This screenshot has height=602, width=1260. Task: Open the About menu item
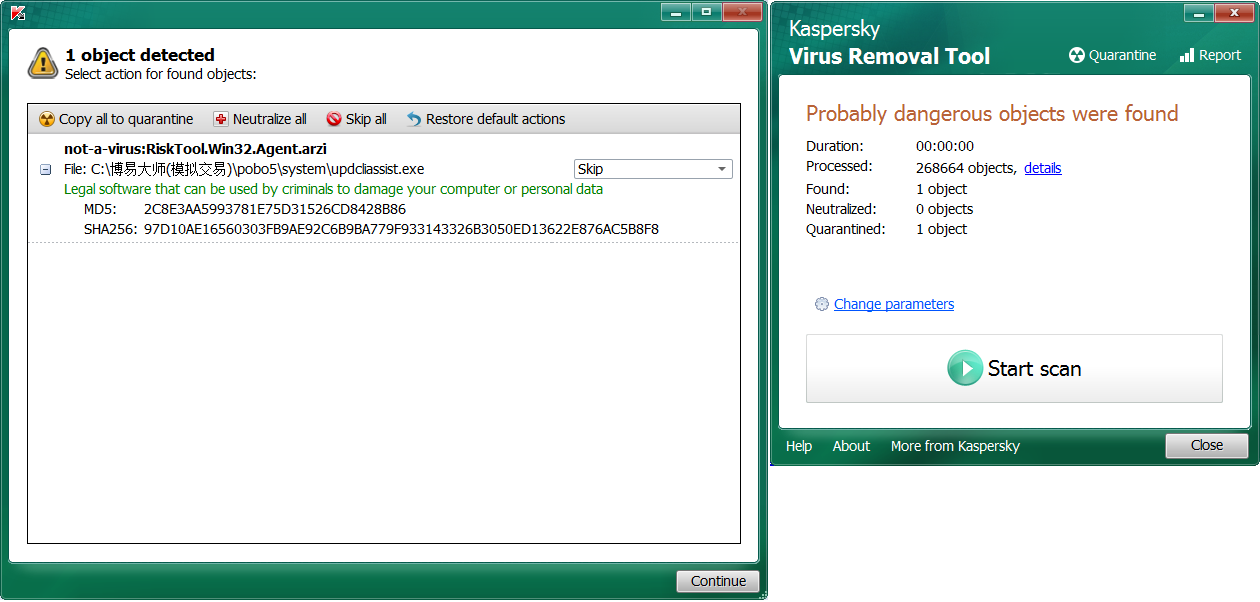coord(851,446)
